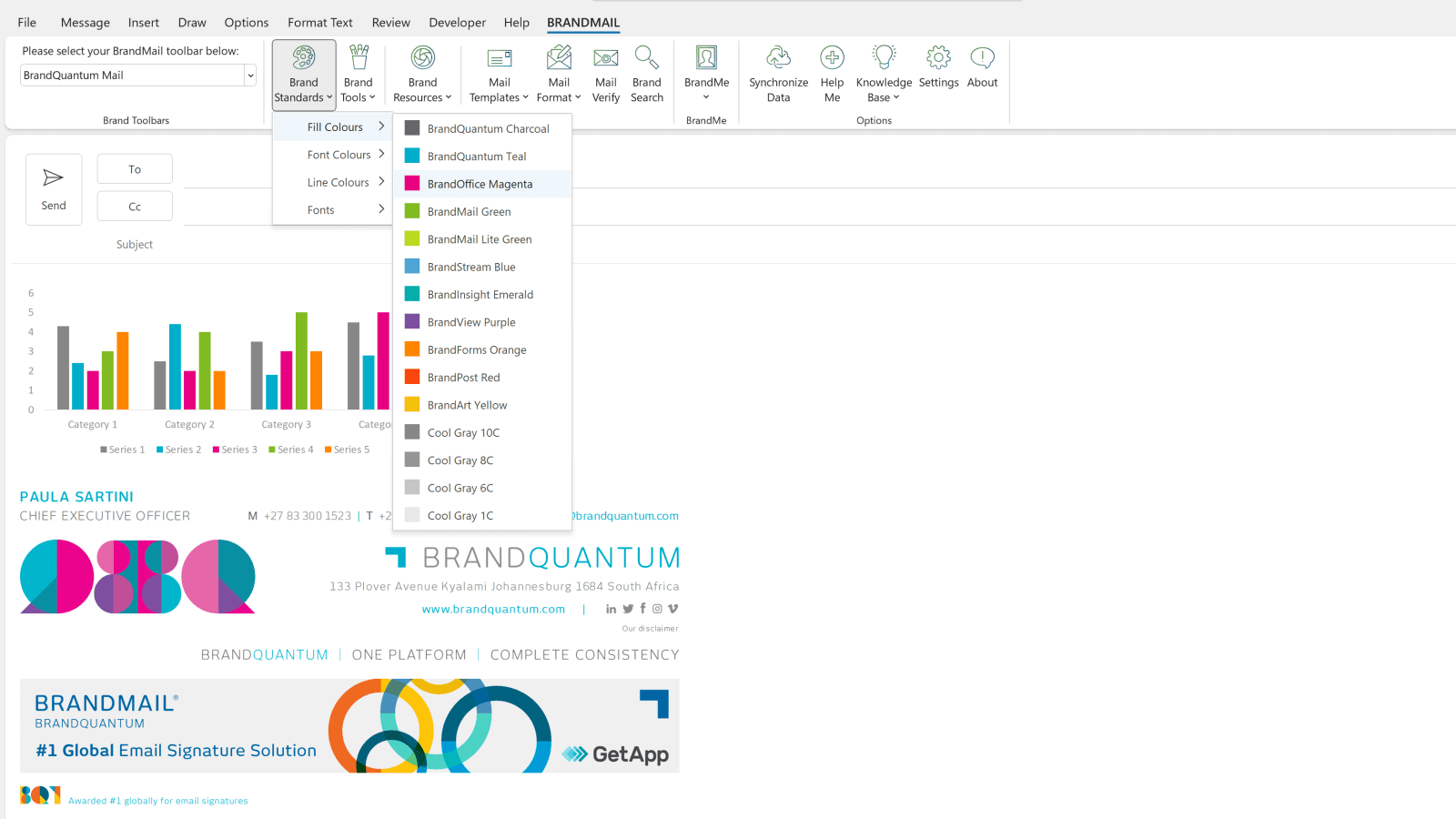Open the Instagram icon in signature
The image size is (1456, 819).
(x=657, y=609)
